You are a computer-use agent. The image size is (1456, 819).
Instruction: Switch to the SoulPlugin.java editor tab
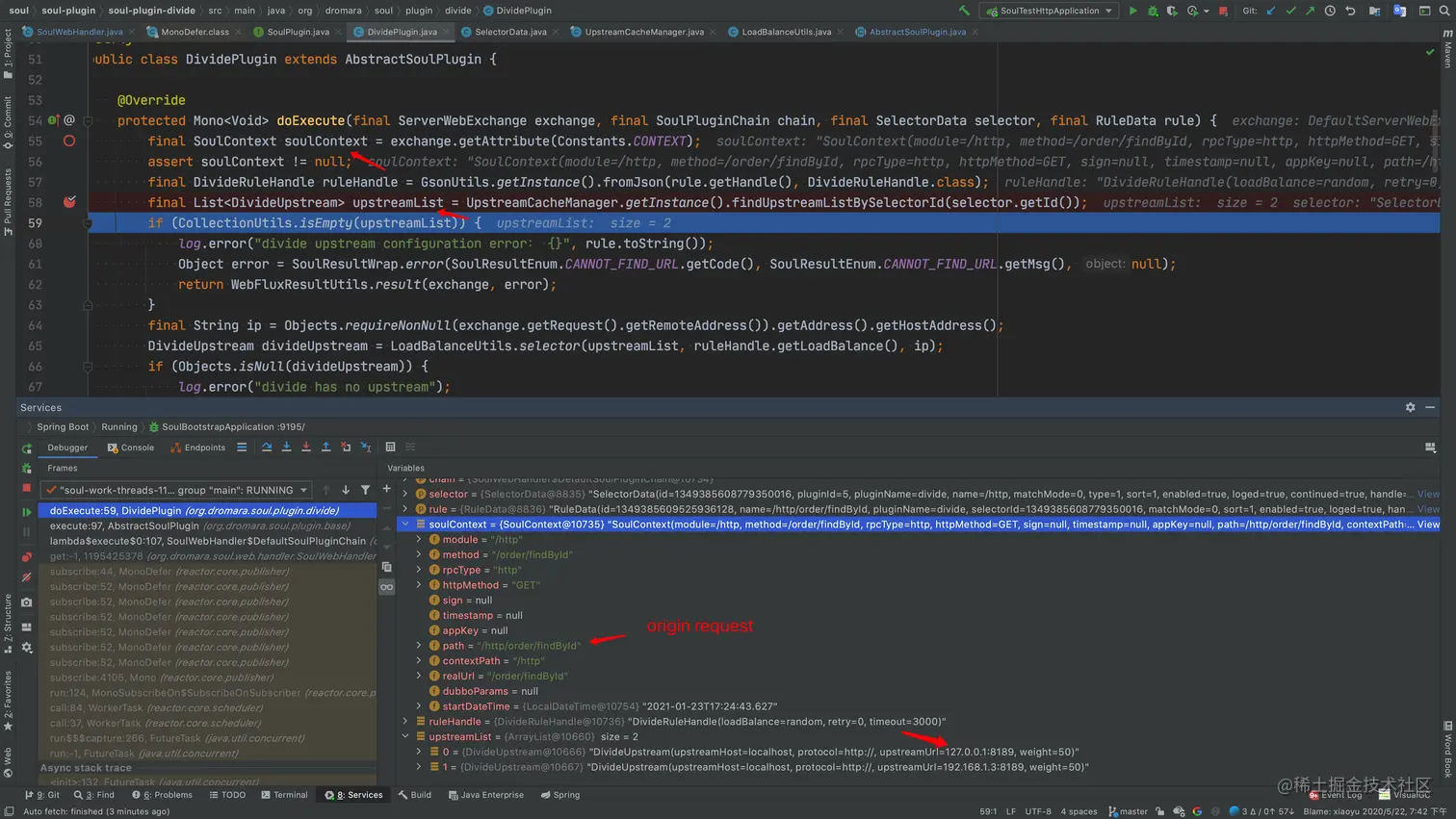click(298, 32)
